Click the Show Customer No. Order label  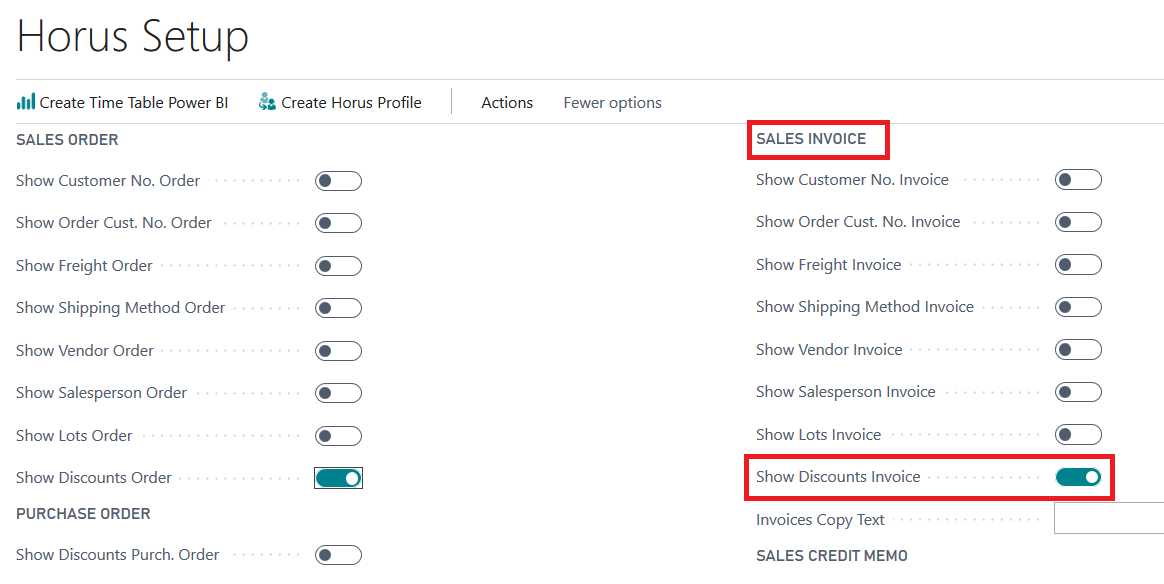(x=108, y=181)
